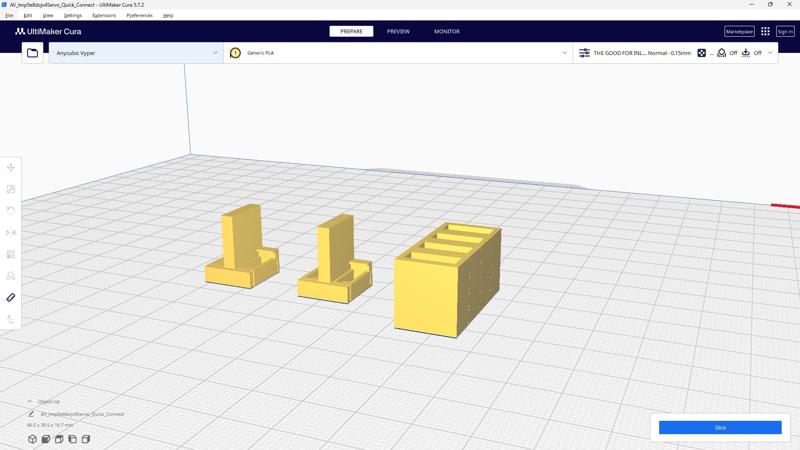This screenshot has width=800, height=450.
Task: Click the infill pattern icon
Action: (702, 53)
